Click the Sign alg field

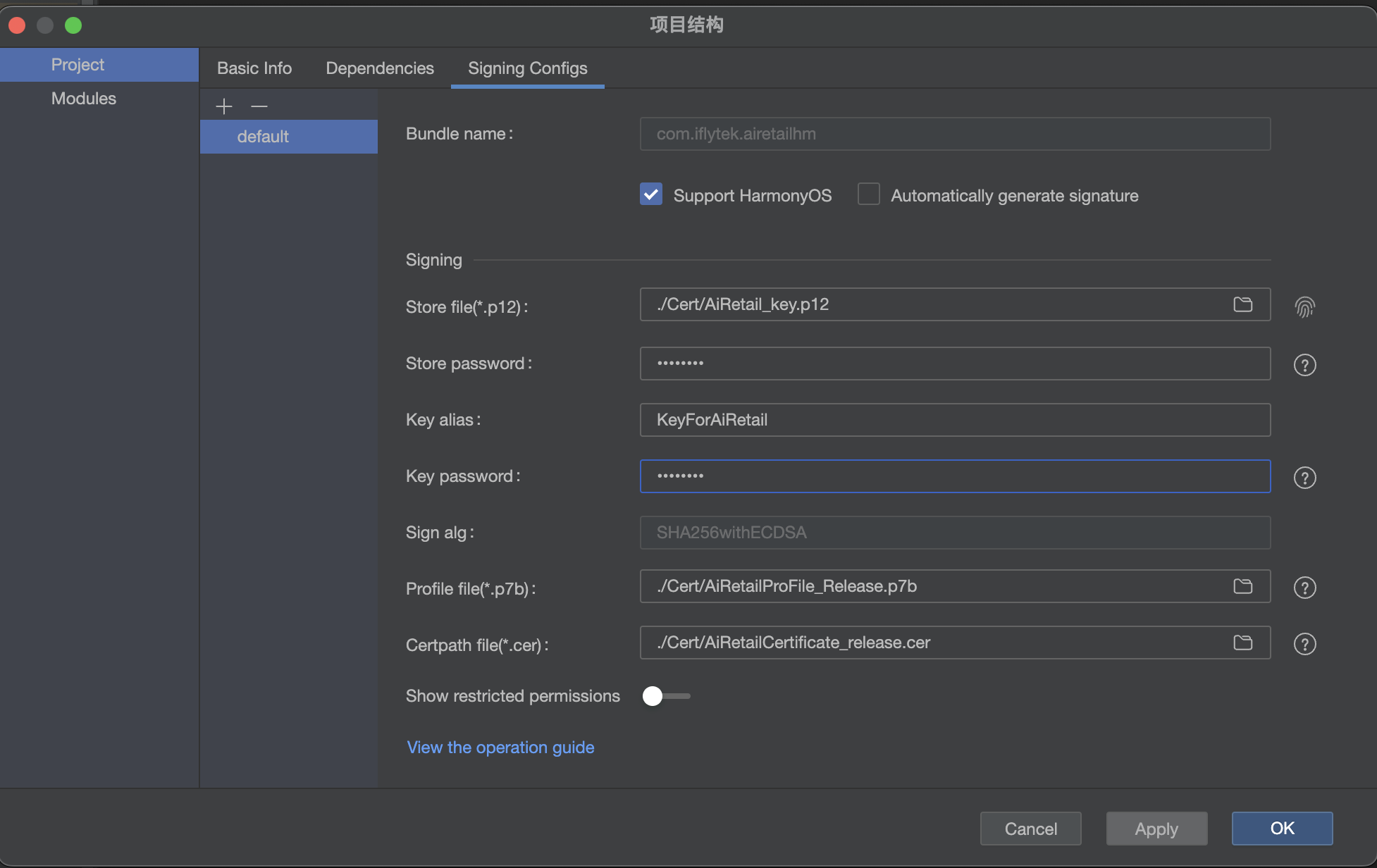coord(956,533)
